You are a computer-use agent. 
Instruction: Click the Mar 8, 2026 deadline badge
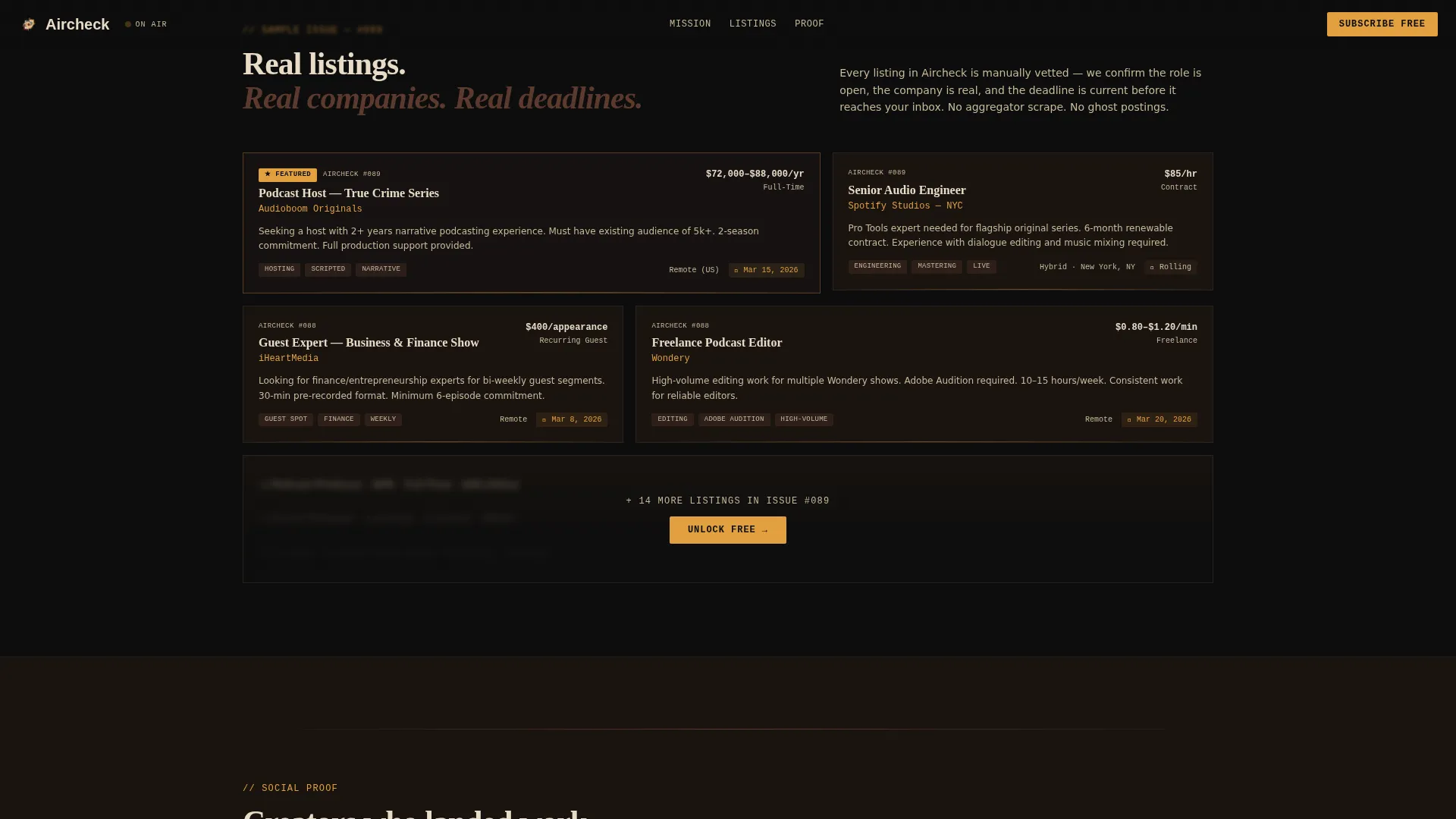571,420
